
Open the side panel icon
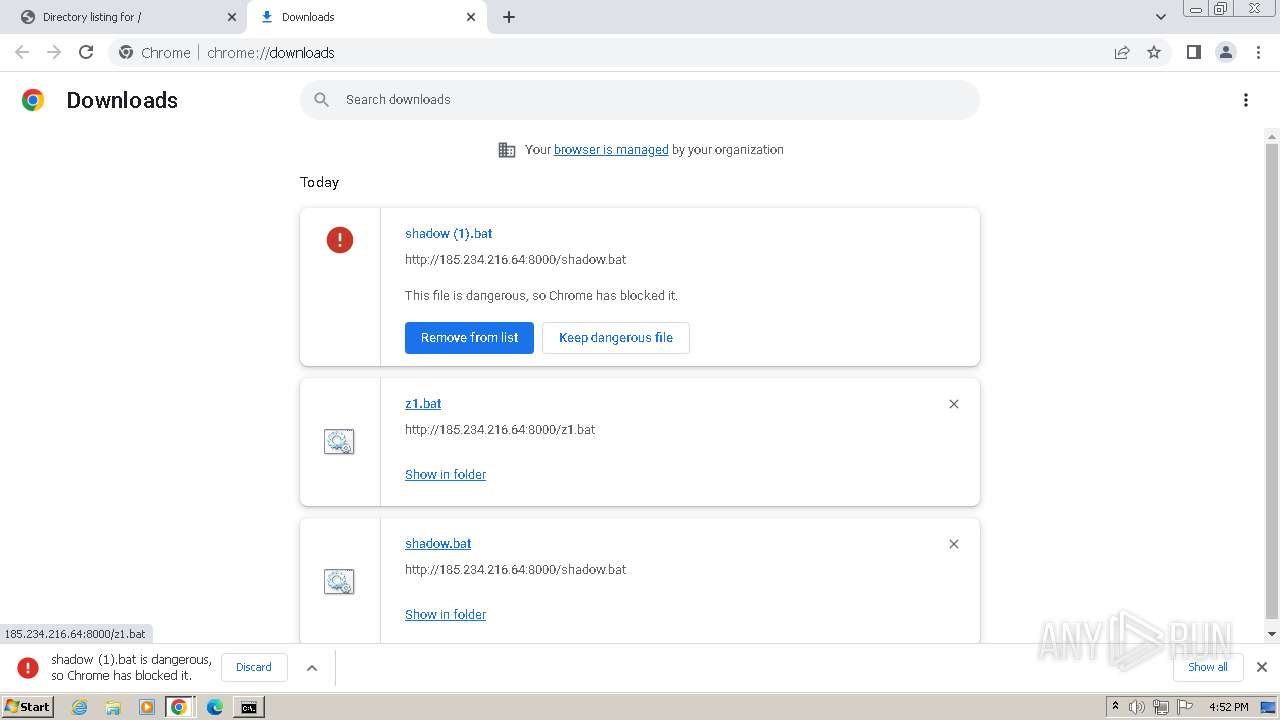[x=1193, y=52]
